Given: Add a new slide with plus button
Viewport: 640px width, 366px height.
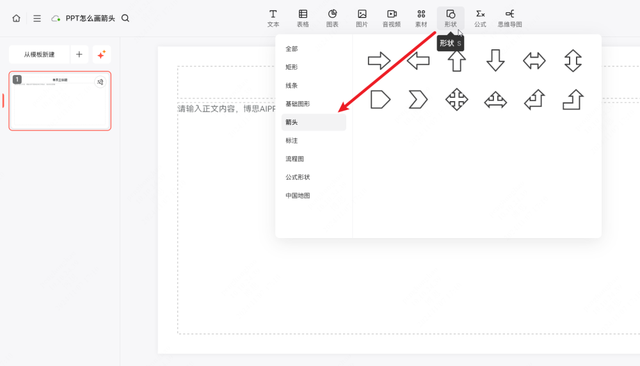Looking at the screenshot, I should pos(79,54).
